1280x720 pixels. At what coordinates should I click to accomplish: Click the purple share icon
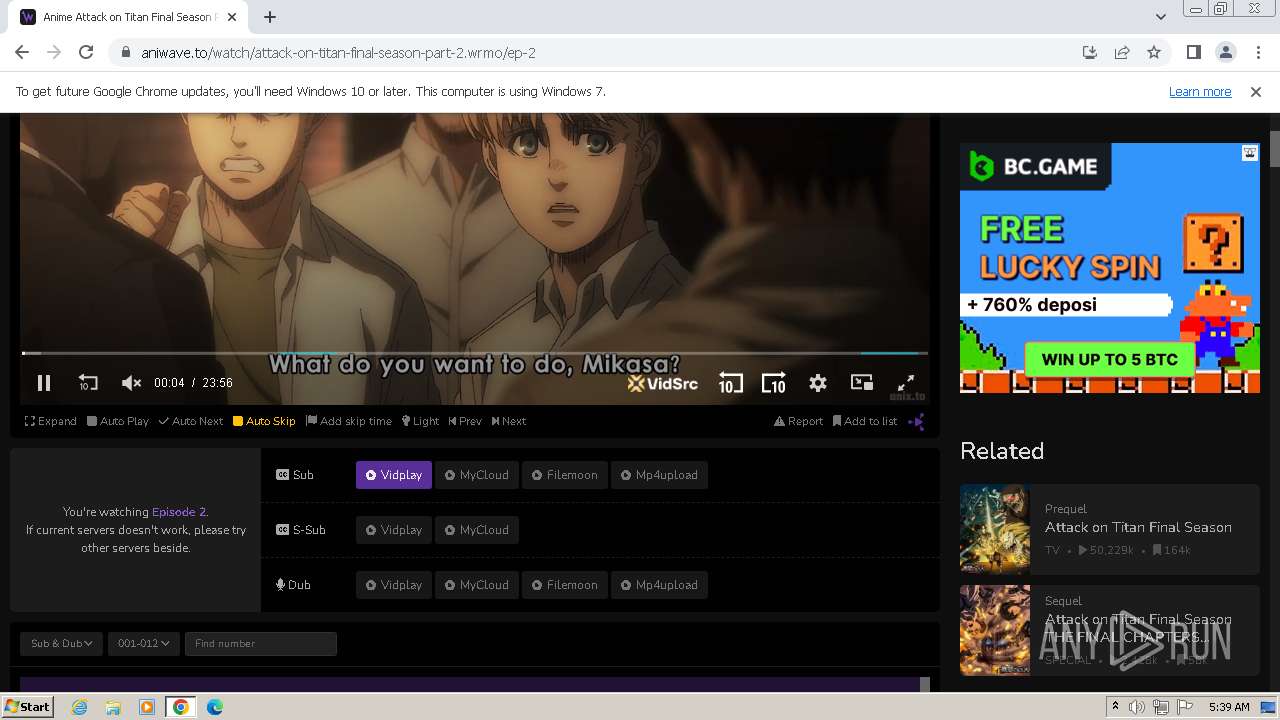(916, 421)
